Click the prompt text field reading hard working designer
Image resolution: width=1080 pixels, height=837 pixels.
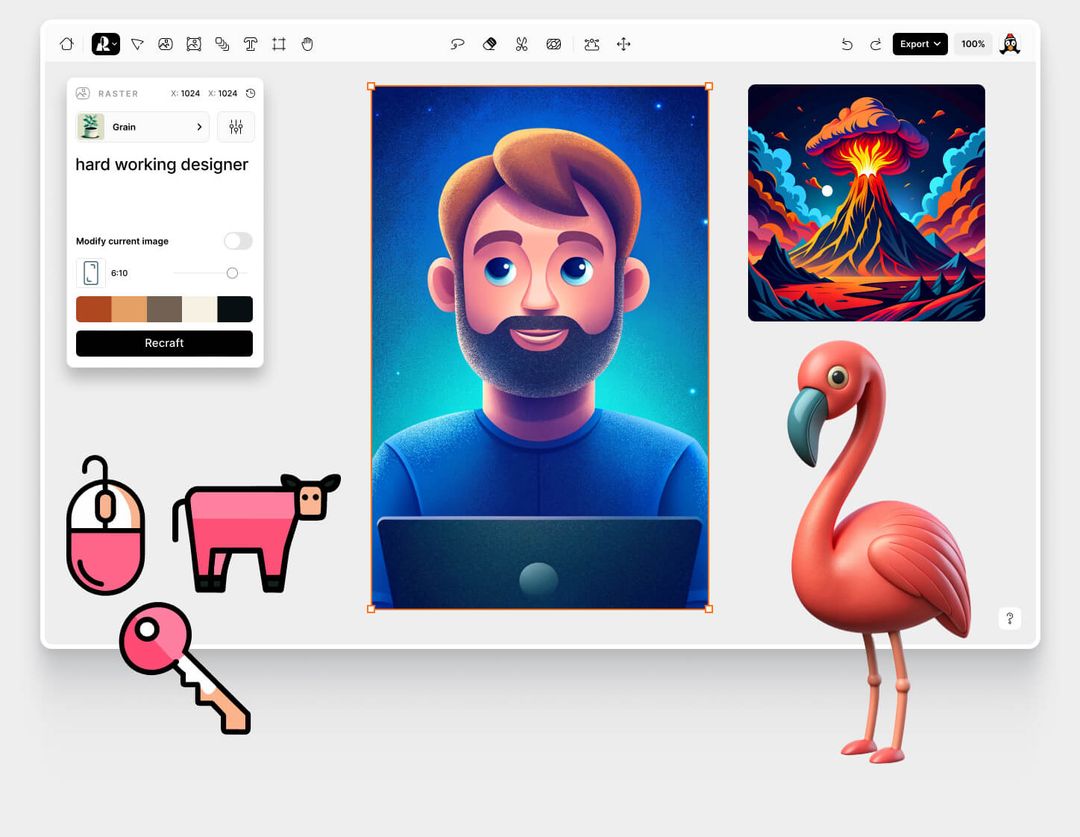tap(162, 165)
